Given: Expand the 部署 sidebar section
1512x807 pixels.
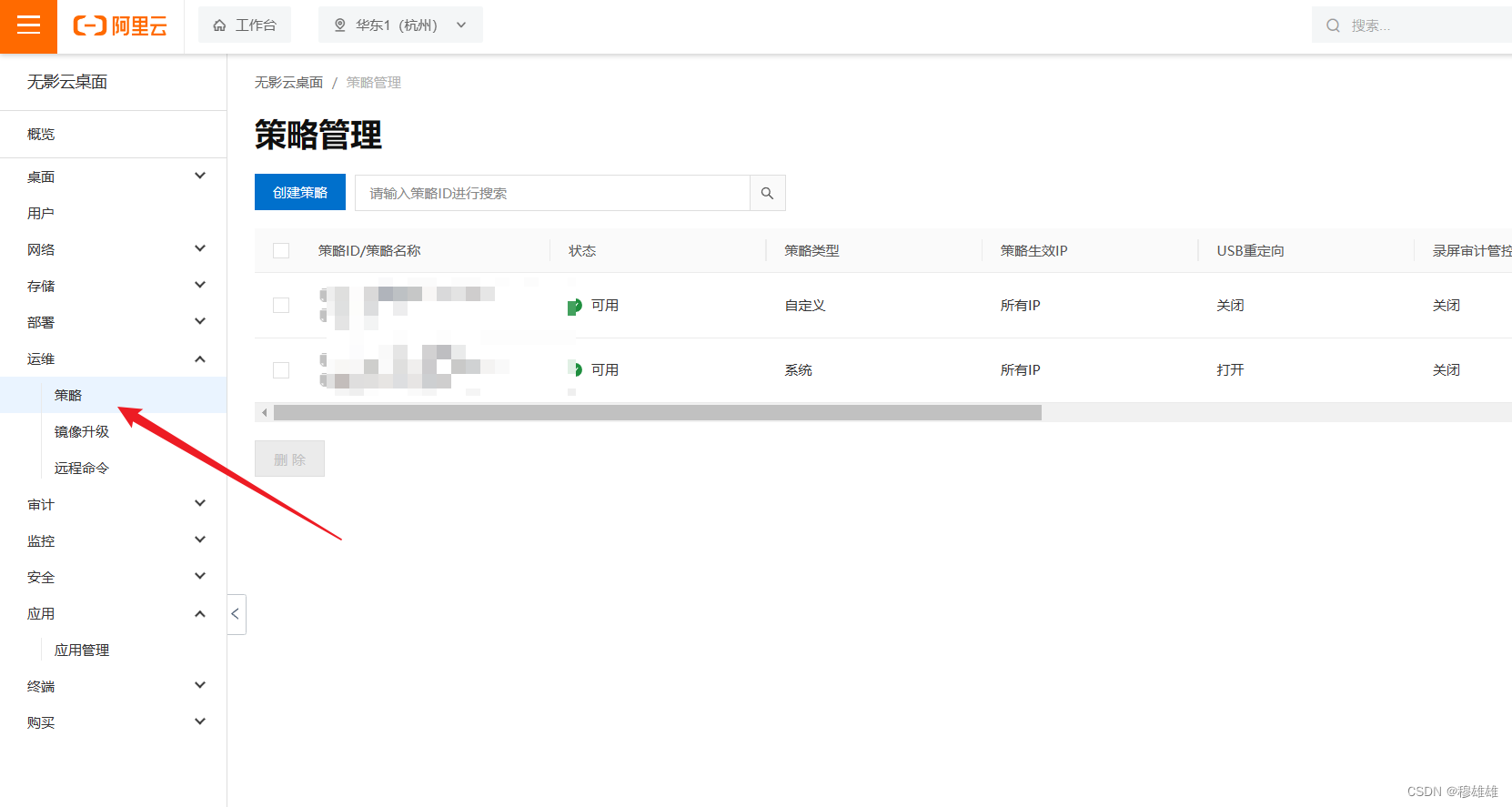Looking at the screenshot, I should pyautogui.click(x=200, y=321).
